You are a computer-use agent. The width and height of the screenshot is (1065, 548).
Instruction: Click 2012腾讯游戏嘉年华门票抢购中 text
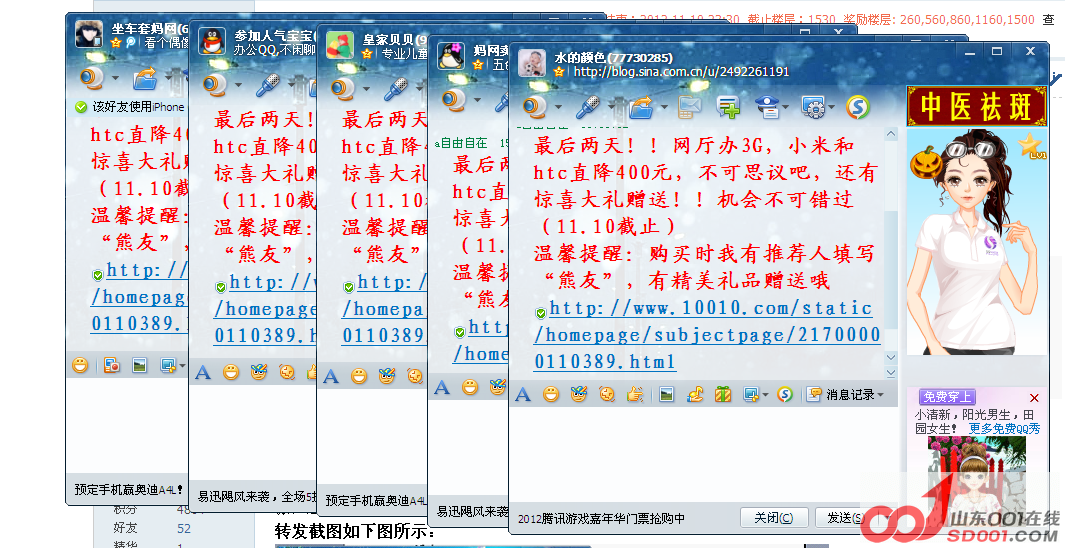(x=601, y=519)
